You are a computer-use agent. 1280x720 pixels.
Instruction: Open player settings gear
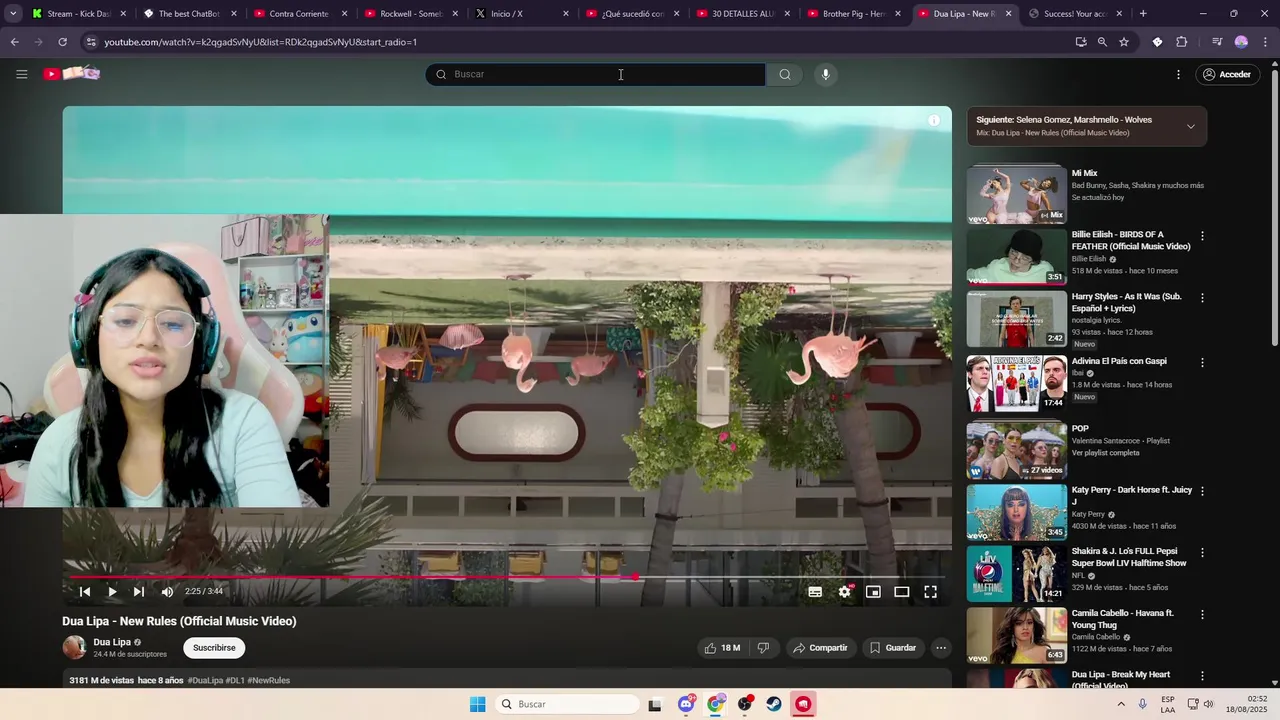(844, 592)
